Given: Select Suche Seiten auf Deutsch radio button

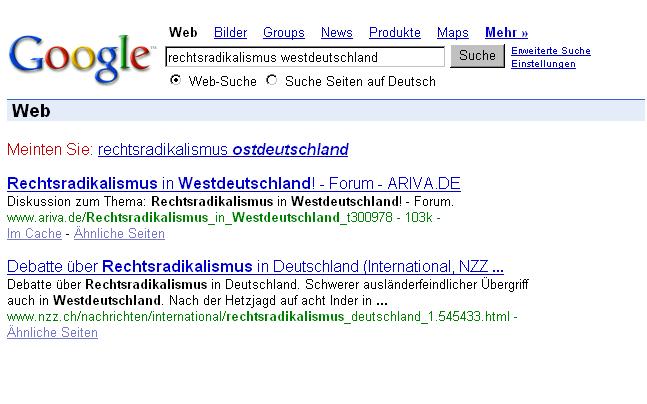Looking at the screenshot, I should pyautogui.click(x=272, y=80).
